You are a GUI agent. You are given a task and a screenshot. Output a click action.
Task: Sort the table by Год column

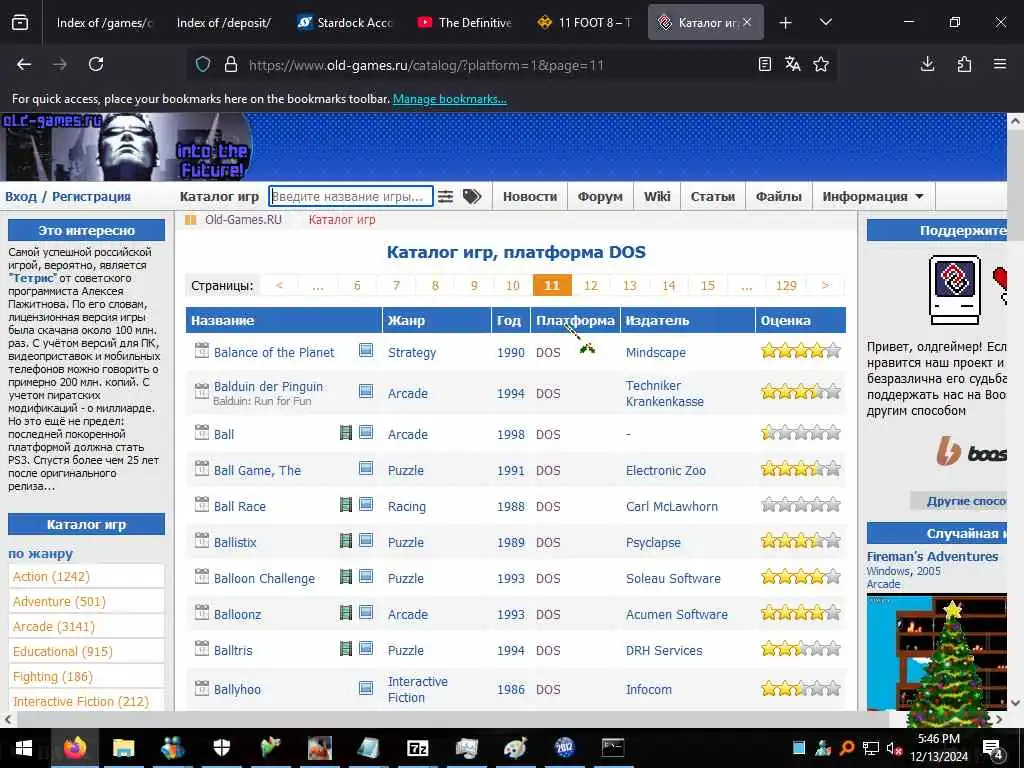(509, 321)
